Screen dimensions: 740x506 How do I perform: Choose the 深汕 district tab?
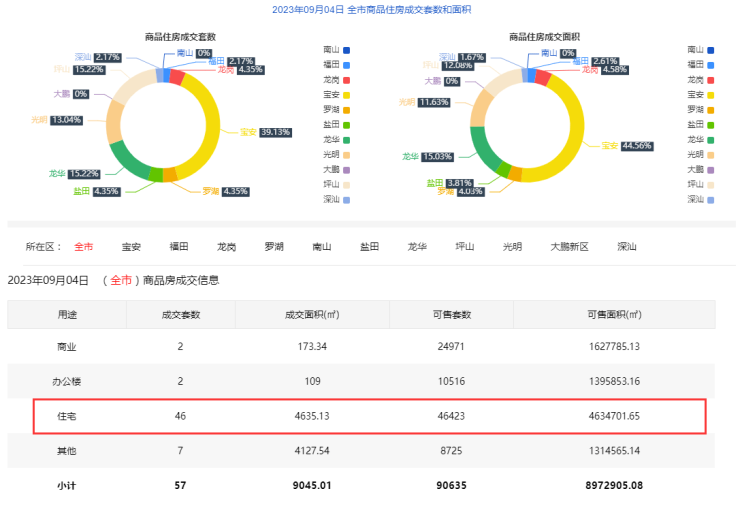[x=627, y=246]
